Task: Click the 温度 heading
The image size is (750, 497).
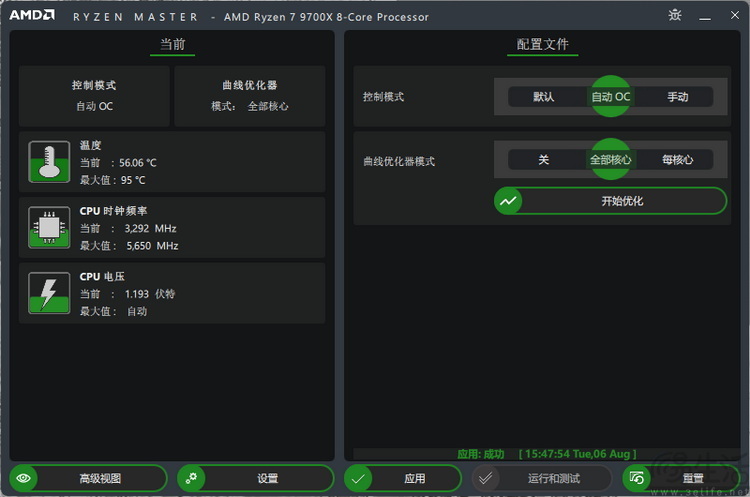Action: pyautogui.click(x=90, y=145)
